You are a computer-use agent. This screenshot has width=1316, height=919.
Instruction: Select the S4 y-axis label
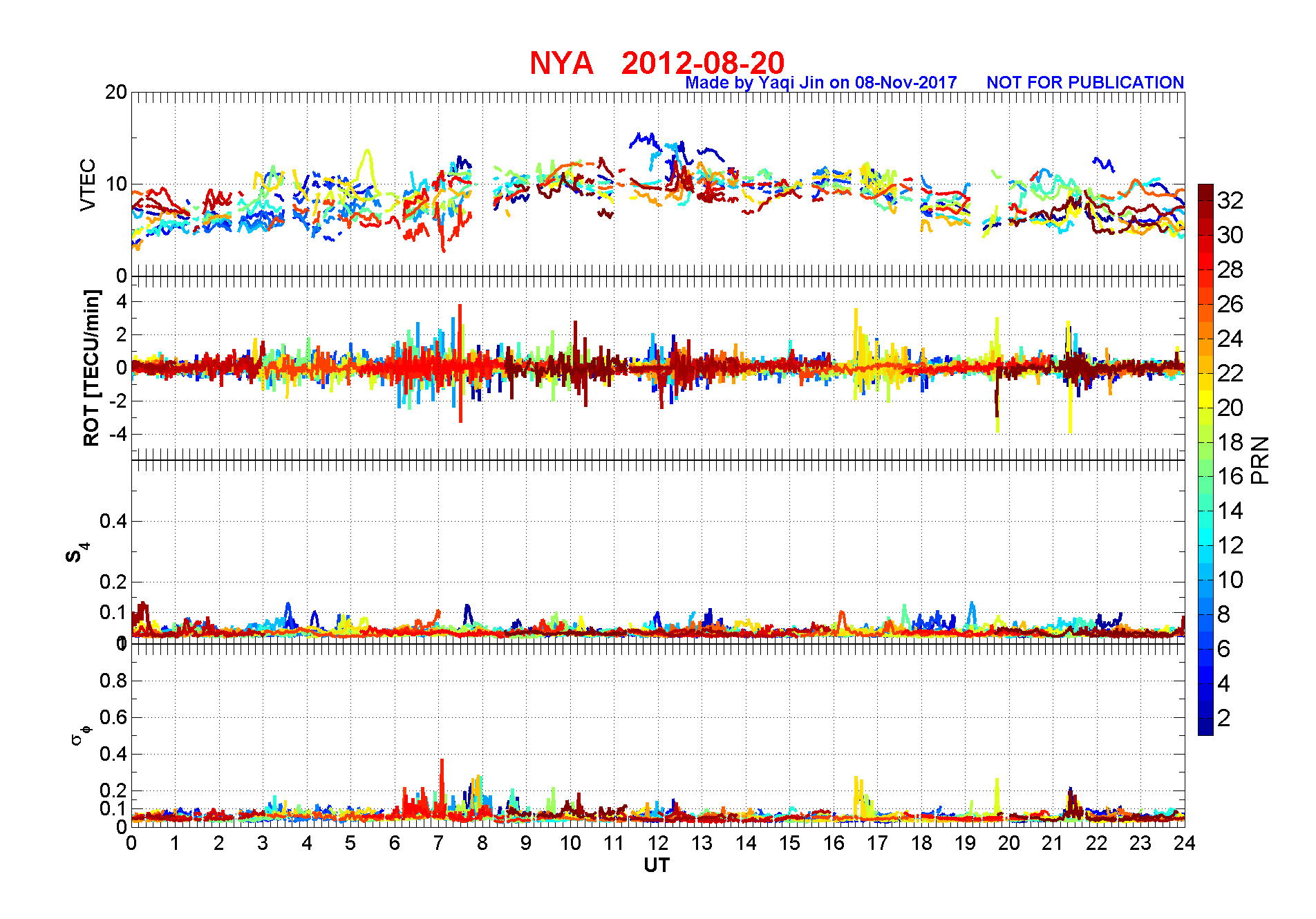(77, 553)
